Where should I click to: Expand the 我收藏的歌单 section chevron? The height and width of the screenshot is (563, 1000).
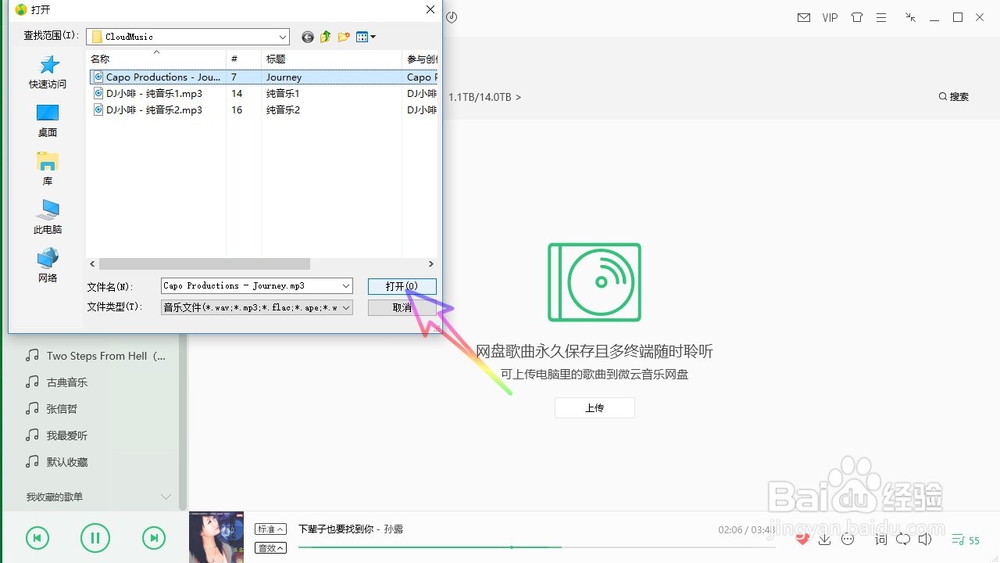166,497
